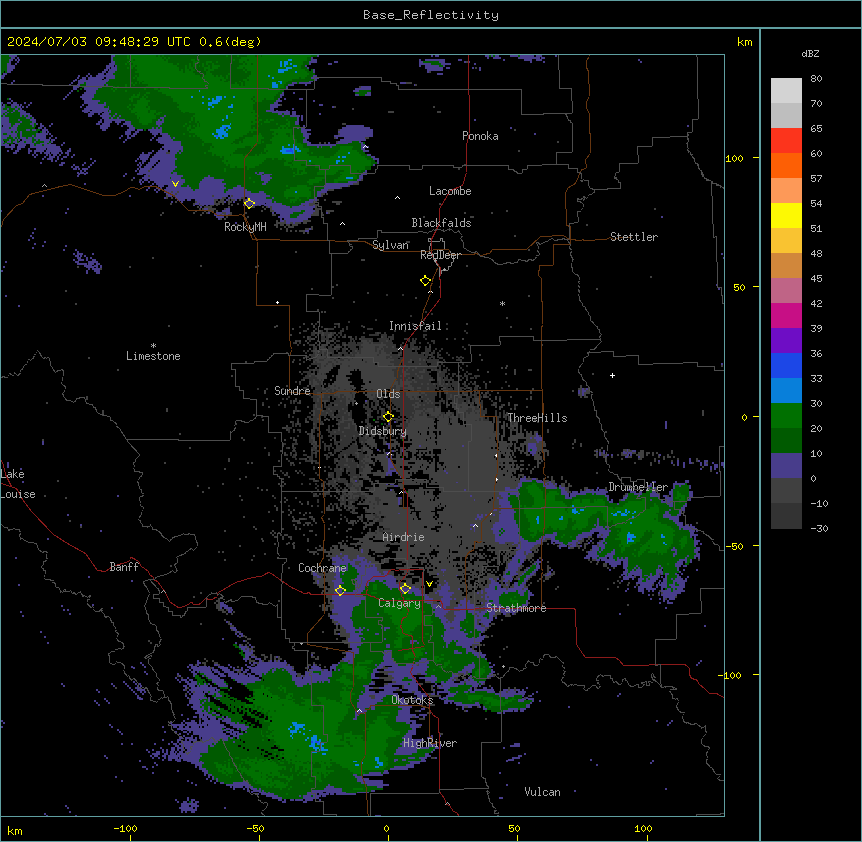Click the Cochrane town label
The image size is (862, 842).
pos(322,568)
